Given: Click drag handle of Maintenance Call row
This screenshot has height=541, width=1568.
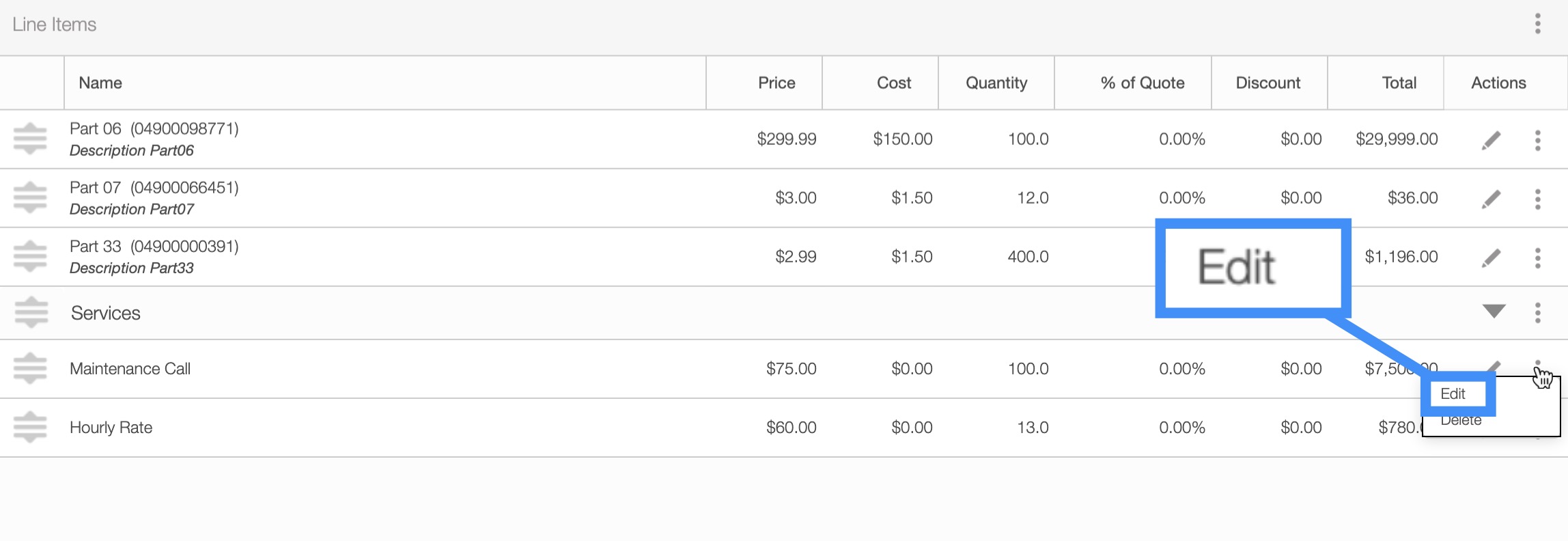Looking at the screenshot, I should [x=30, y=368].
